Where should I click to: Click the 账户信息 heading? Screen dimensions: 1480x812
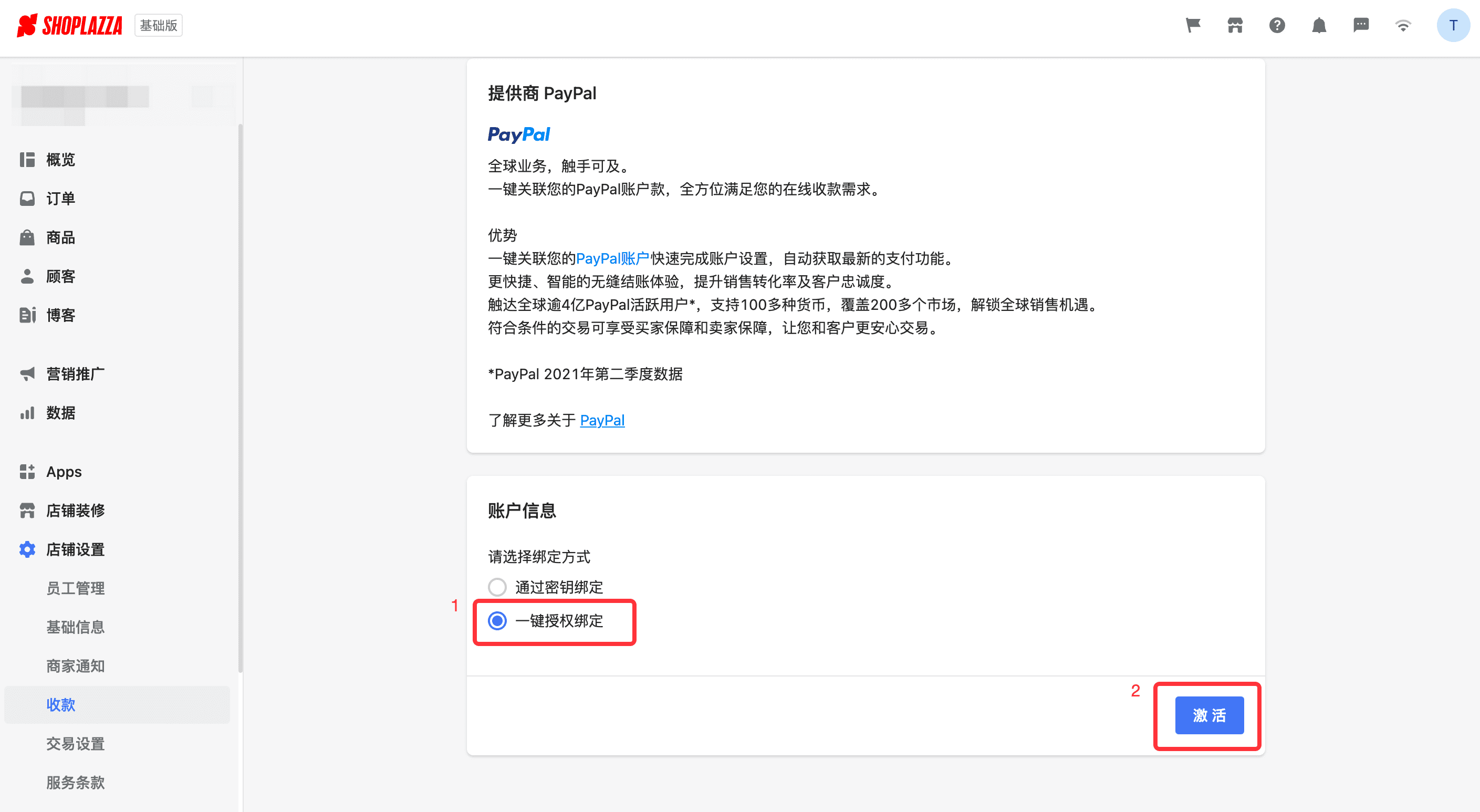(522, 511)
